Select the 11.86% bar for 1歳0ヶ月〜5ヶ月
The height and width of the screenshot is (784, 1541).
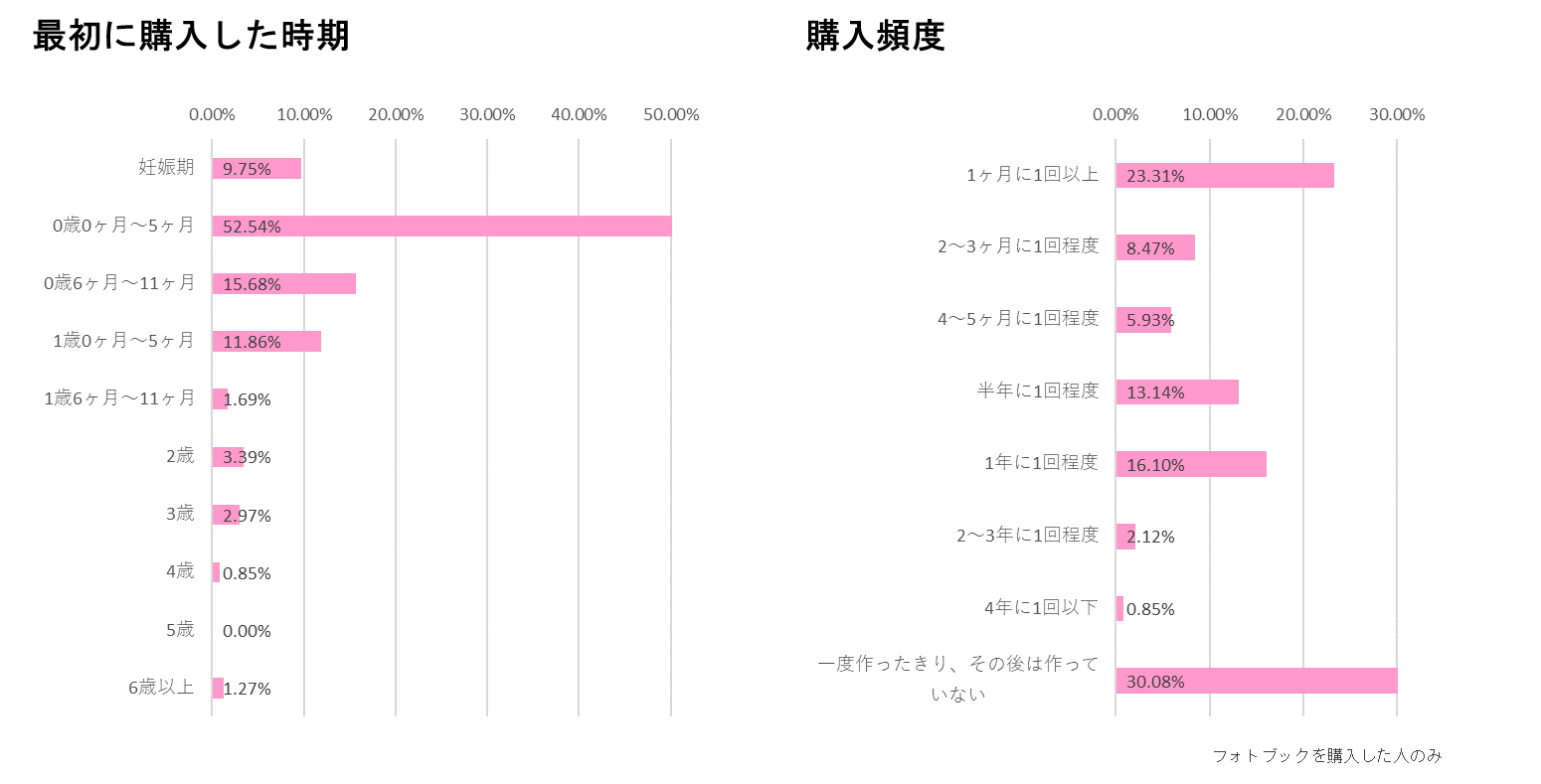[266, 341]
